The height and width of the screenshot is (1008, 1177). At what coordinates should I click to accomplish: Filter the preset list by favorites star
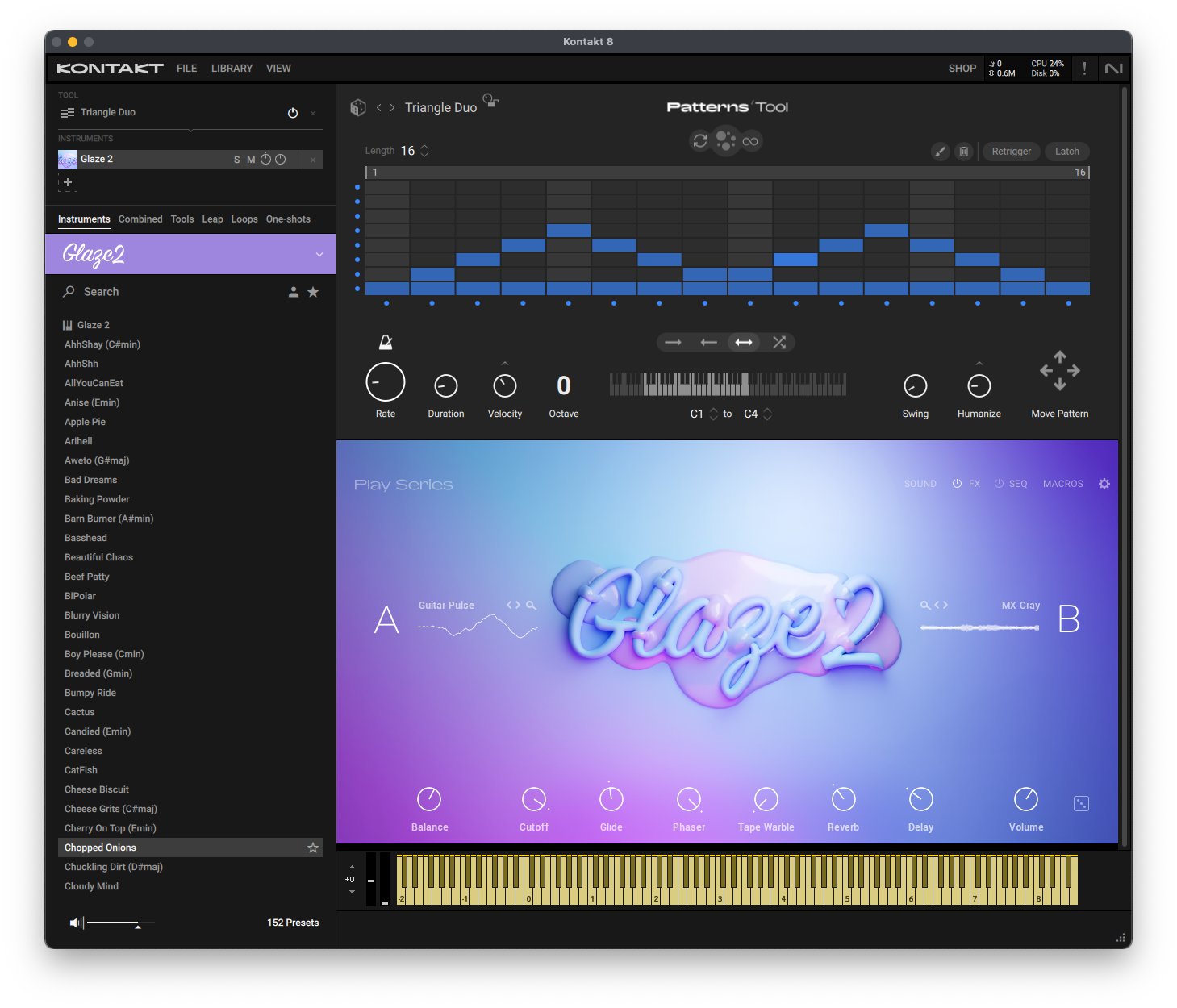[x=313, y=292]
